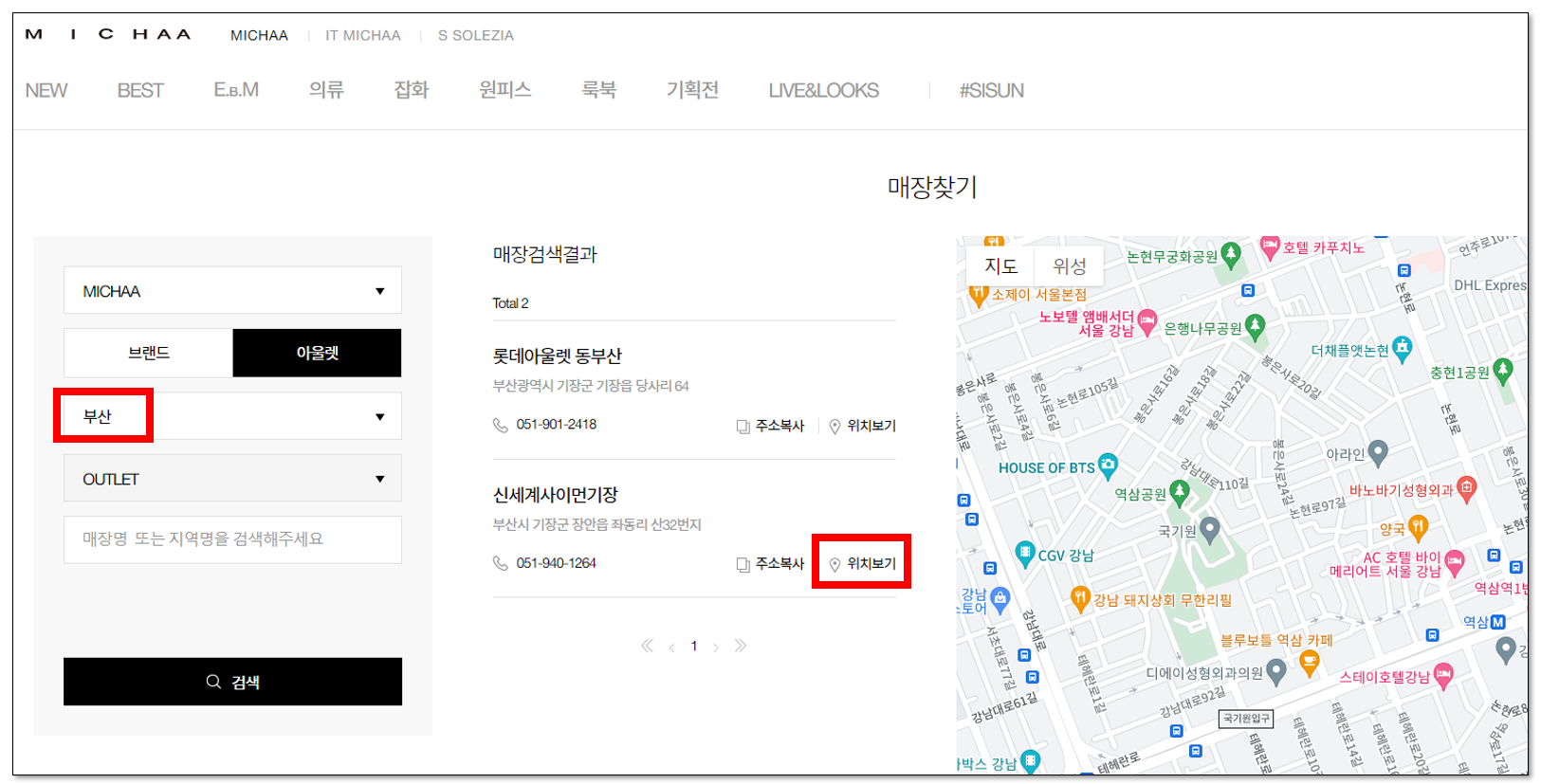Switch to IT MICHAA brand tab
1541x784 pixels.
pos(363,35)
